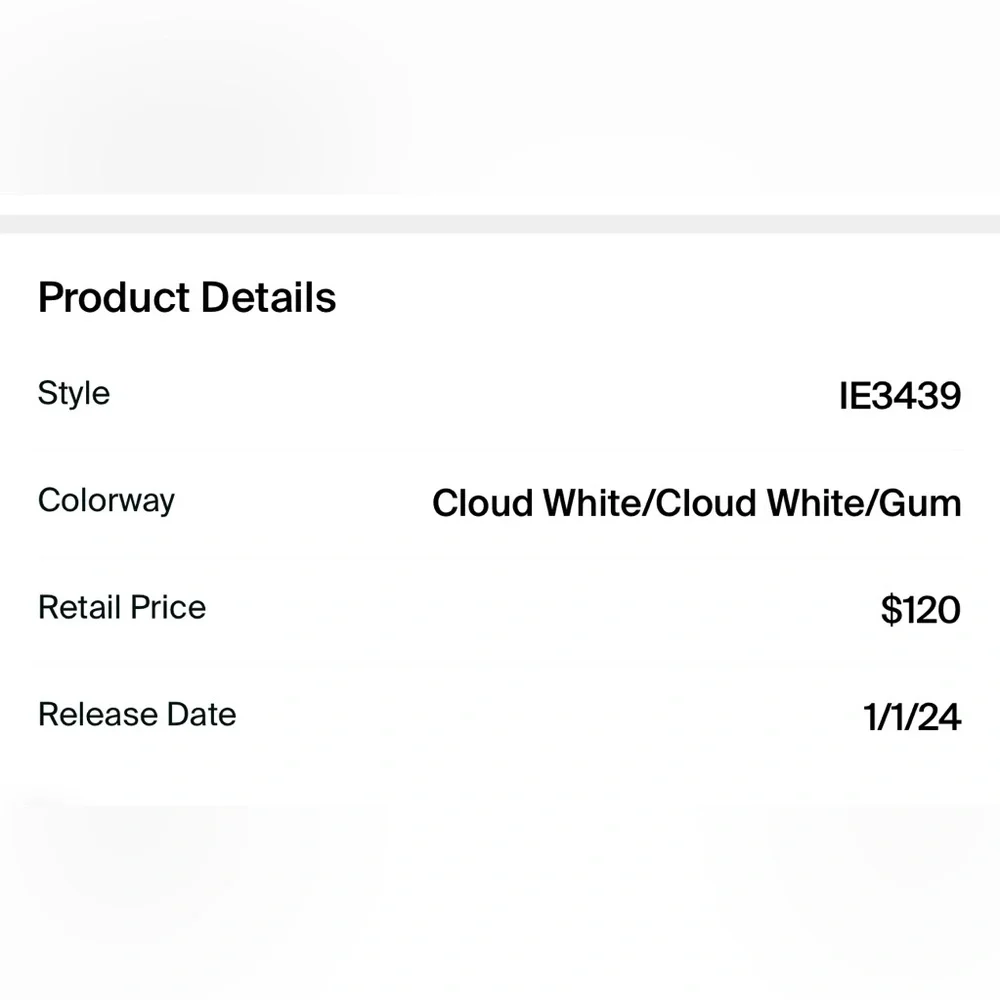Image resolution: width=1000 pixels, height=1000 pixels.
Task: Click the Product Details heading
Action: (x=187, y=298)
